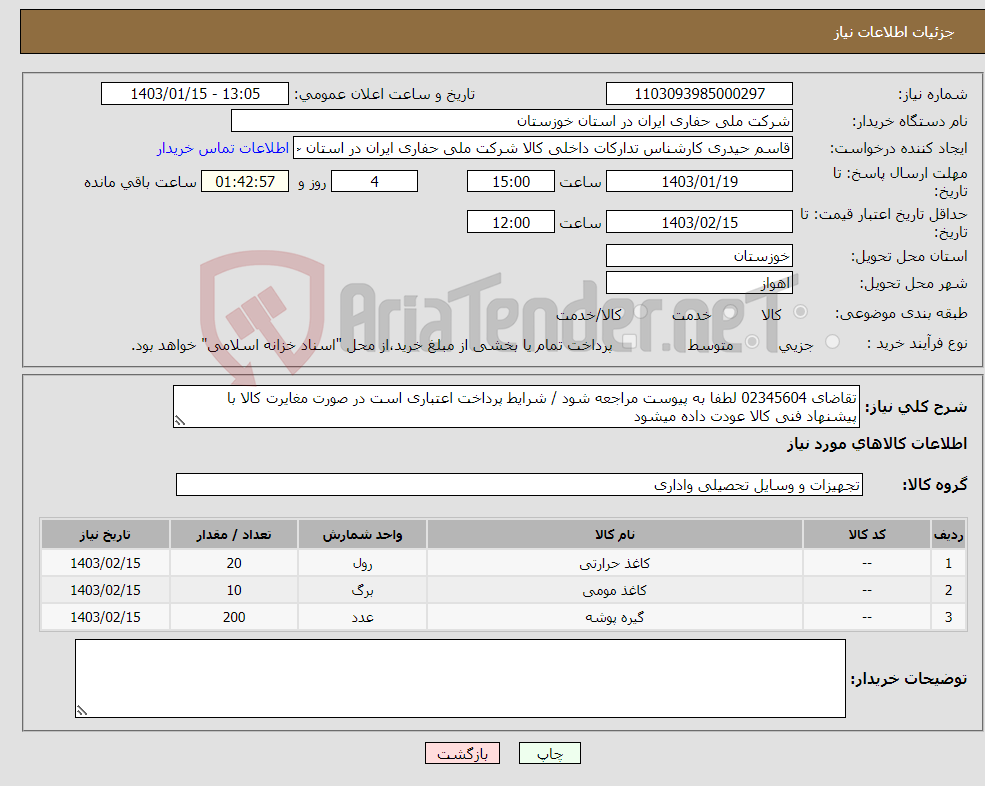Click the نام کالا column header
985x786 pixels.
(615, 535)
